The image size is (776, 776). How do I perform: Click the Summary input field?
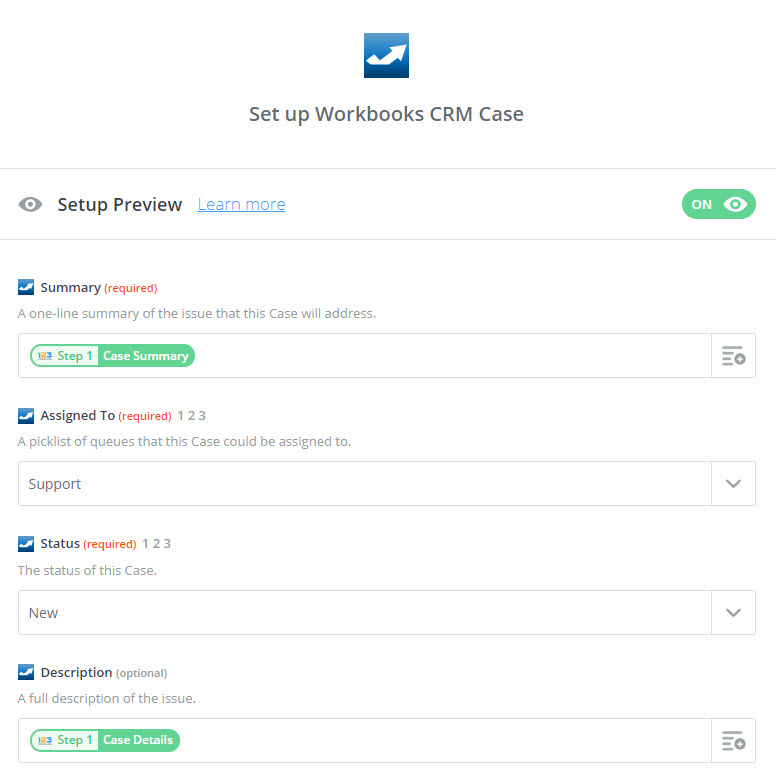[x=364, y=356]
